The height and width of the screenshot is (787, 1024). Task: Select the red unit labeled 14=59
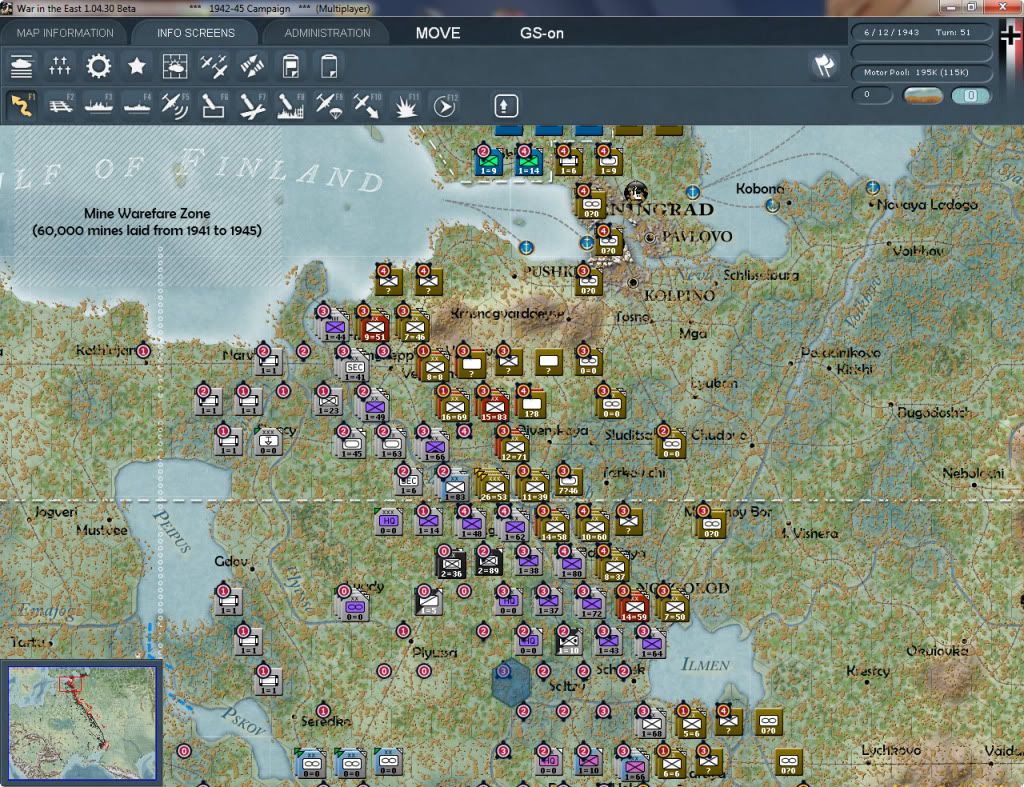coord(633,607)
